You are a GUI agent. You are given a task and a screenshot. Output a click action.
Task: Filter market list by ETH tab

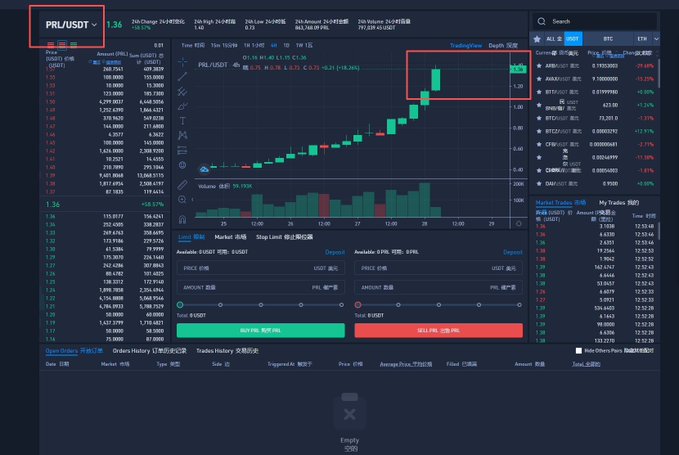[x=642, y=39]
